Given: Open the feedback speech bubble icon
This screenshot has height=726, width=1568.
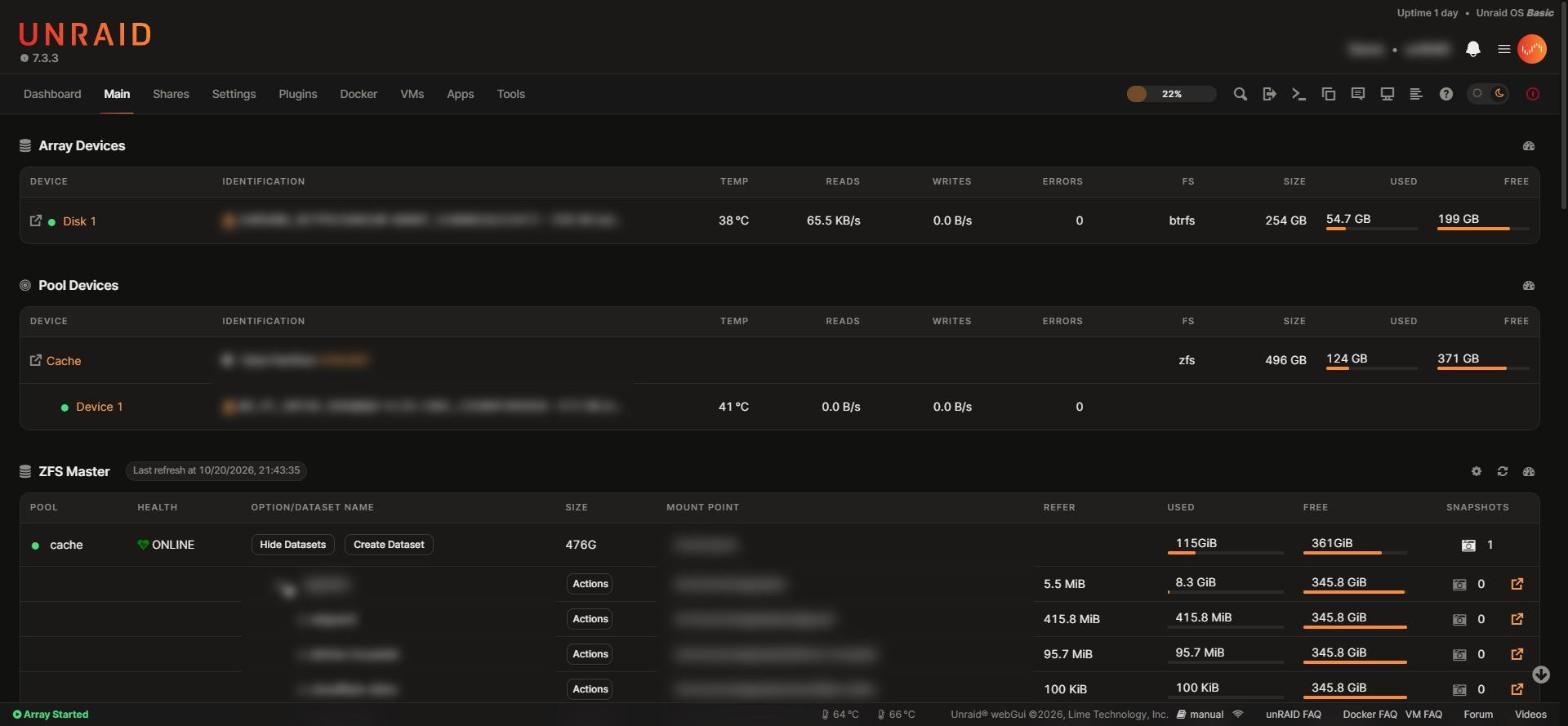Looking at the screenshot, I should click(1357, 94).
